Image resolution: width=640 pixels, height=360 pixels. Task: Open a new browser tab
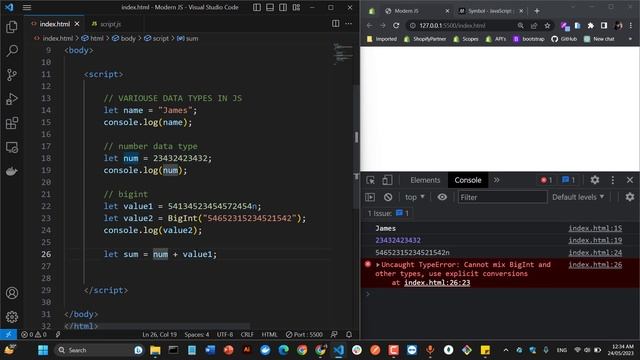pos(537,11)
